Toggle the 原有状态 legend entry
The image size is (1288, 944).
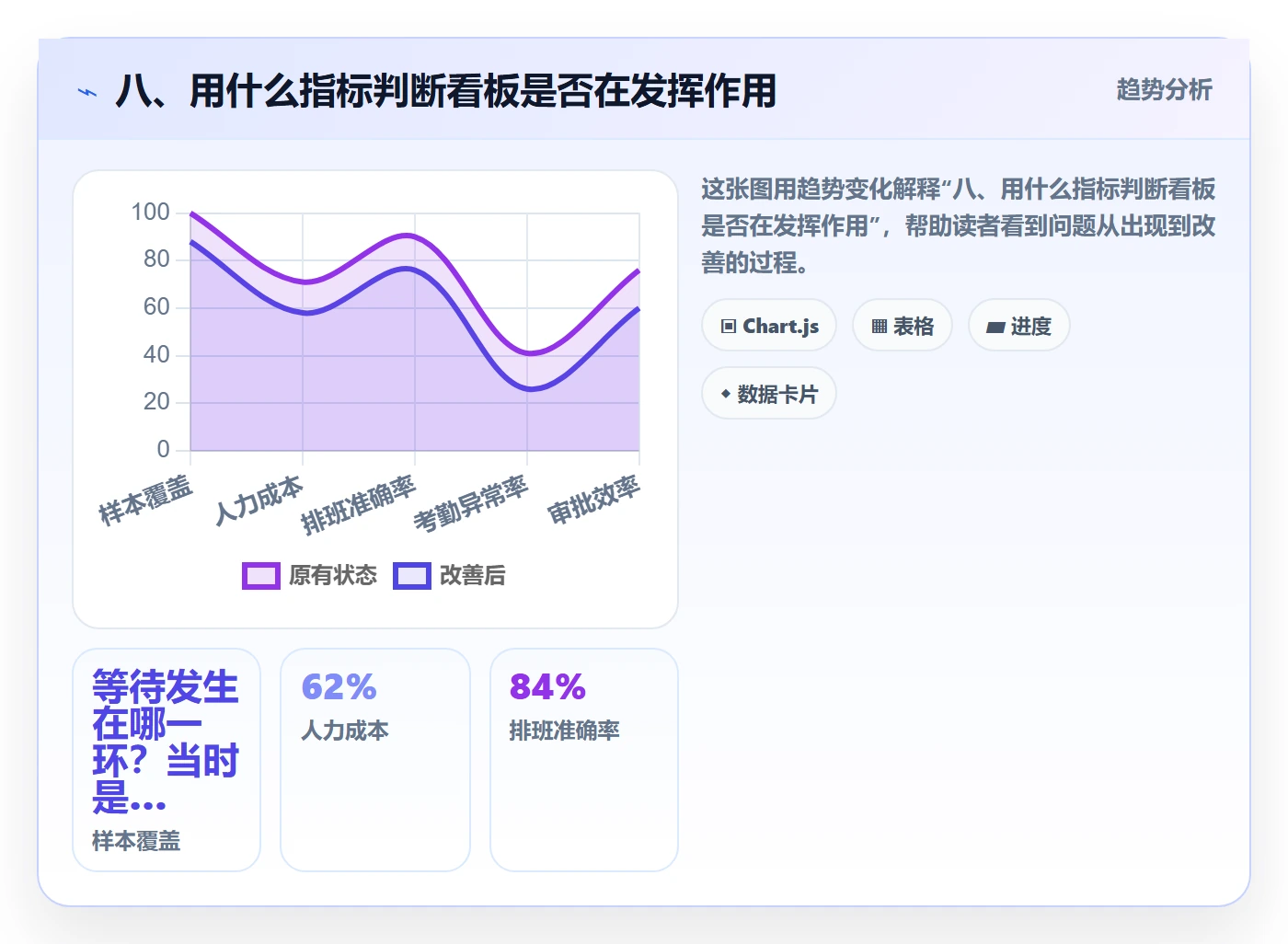(309, 576)
